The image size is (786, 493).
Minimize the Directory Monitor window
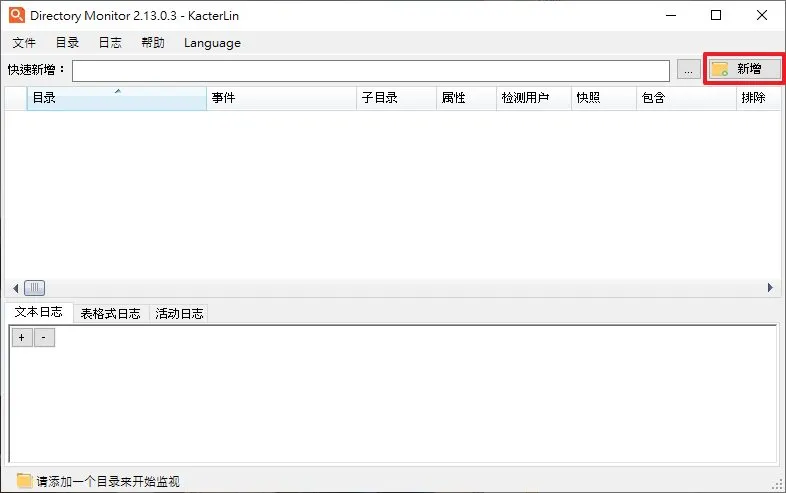pyautogui.click(x=671, y=16)
